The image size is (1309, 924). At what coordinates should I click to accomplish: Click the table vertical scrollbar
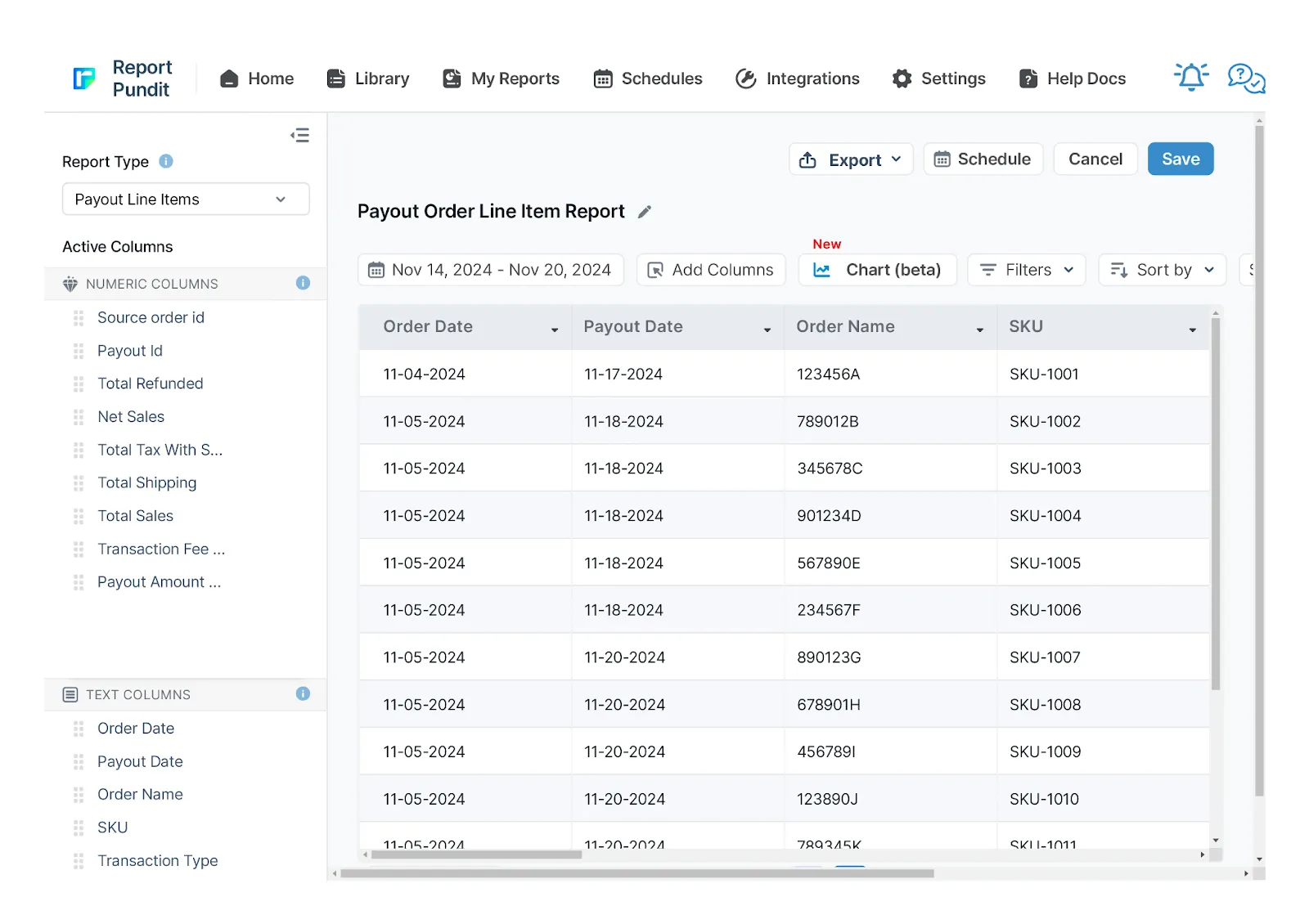(x=1216, y=505)
